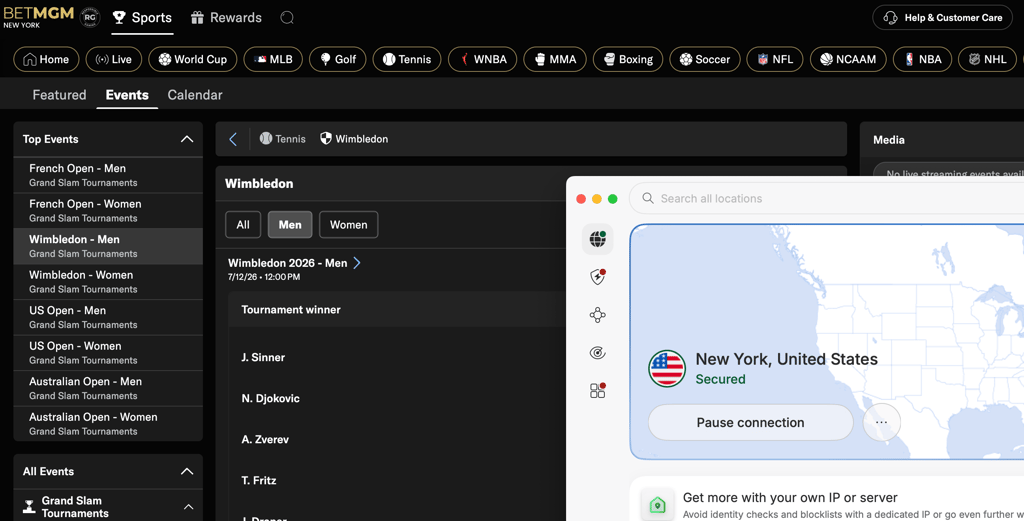Open US Open - Women event
This screenshot has width=1024, height=521.
108,353
